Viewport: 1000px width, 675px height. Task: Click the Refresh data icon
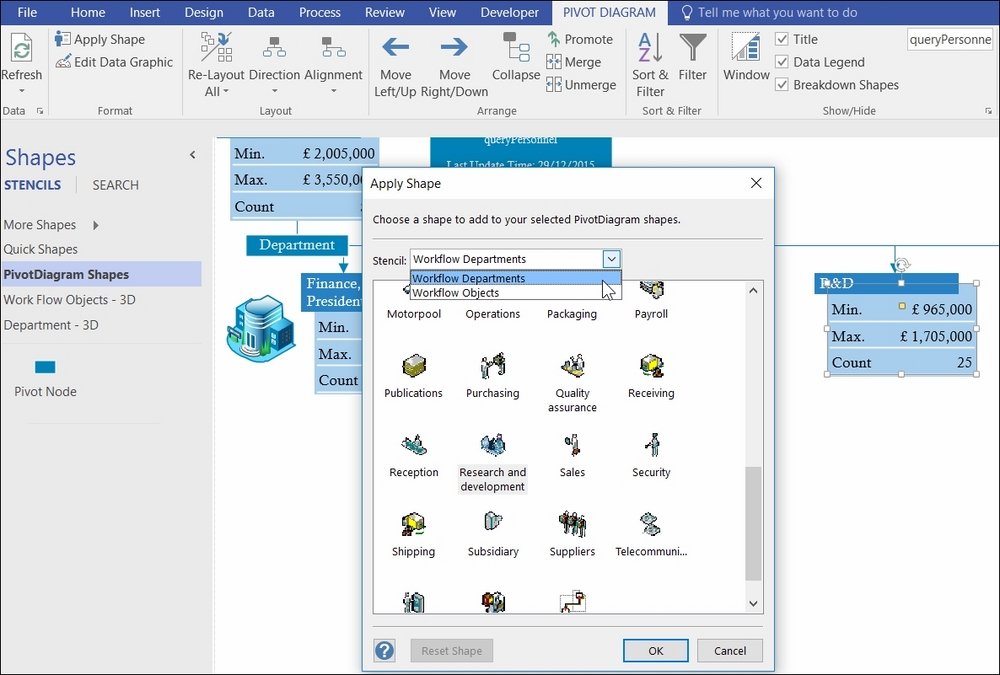pyautogui.click(x=21, y=48)
